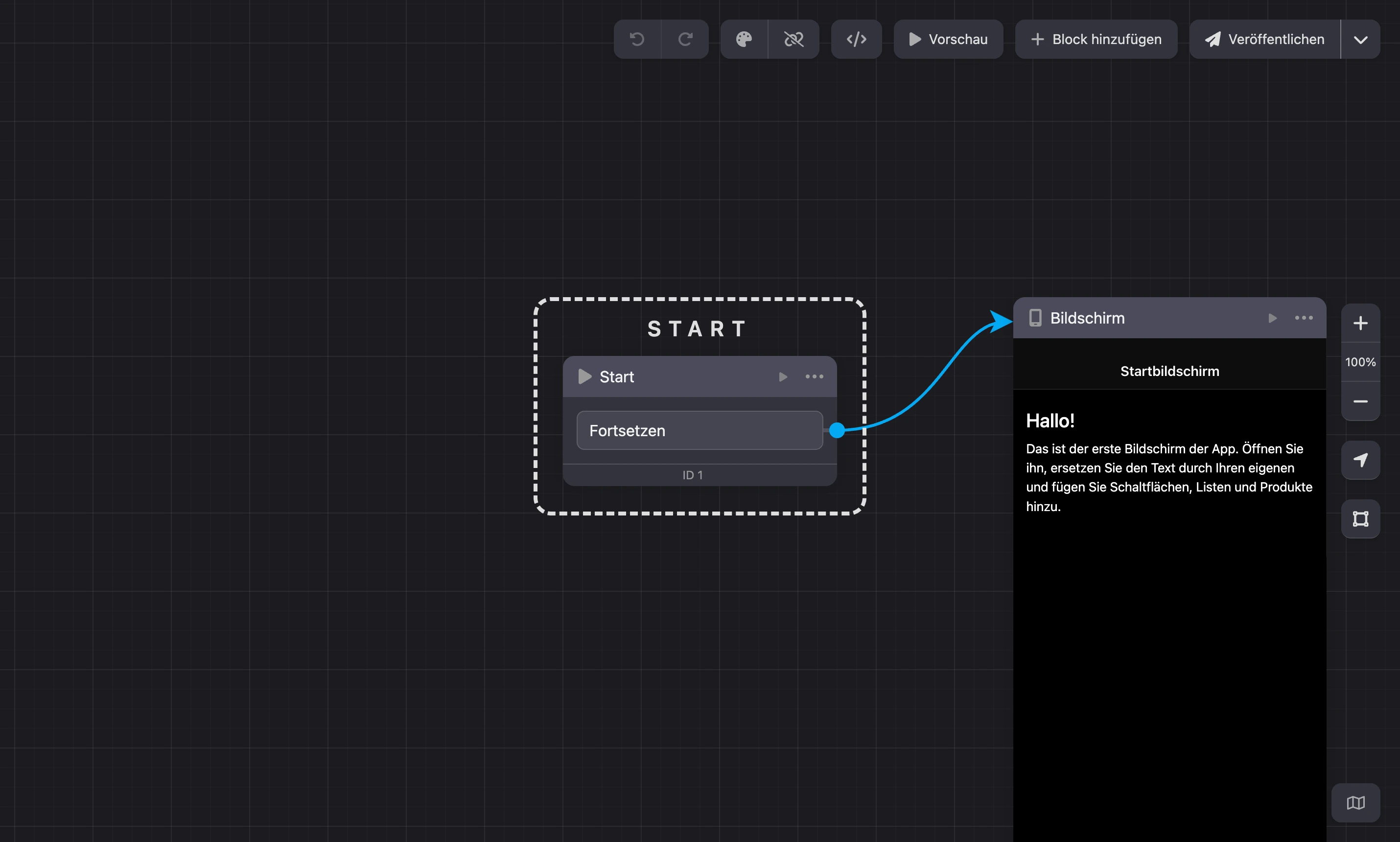Zoom in with the plus icon
Screen dimensions: 1400x842
point(1360,324)
